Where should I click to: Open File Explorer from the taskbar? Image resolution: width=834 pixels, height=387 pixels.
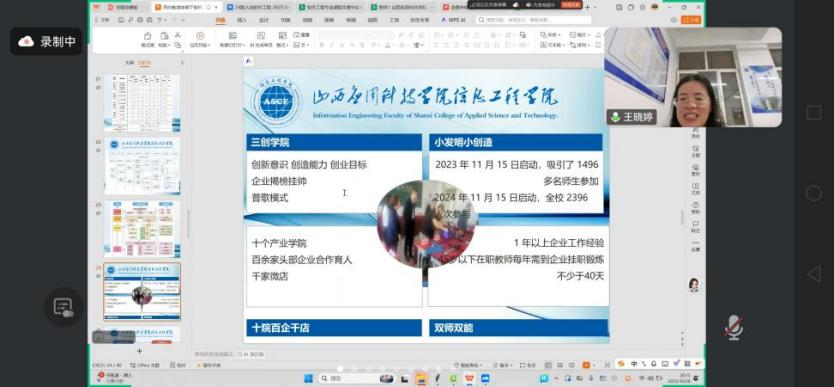421,378
